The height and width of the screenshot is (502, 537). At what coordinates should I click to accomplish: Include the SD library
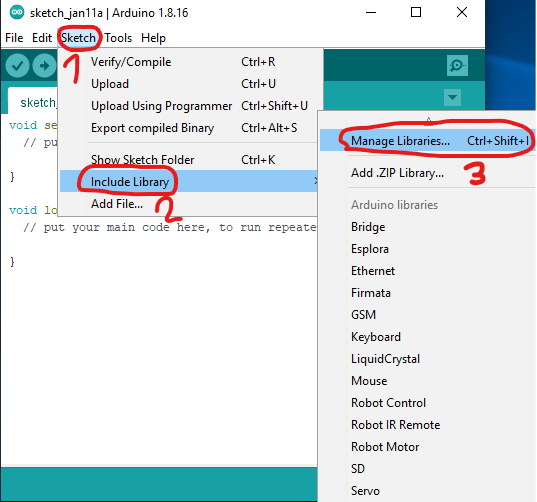pyautogui.click(x=427, y=468)
